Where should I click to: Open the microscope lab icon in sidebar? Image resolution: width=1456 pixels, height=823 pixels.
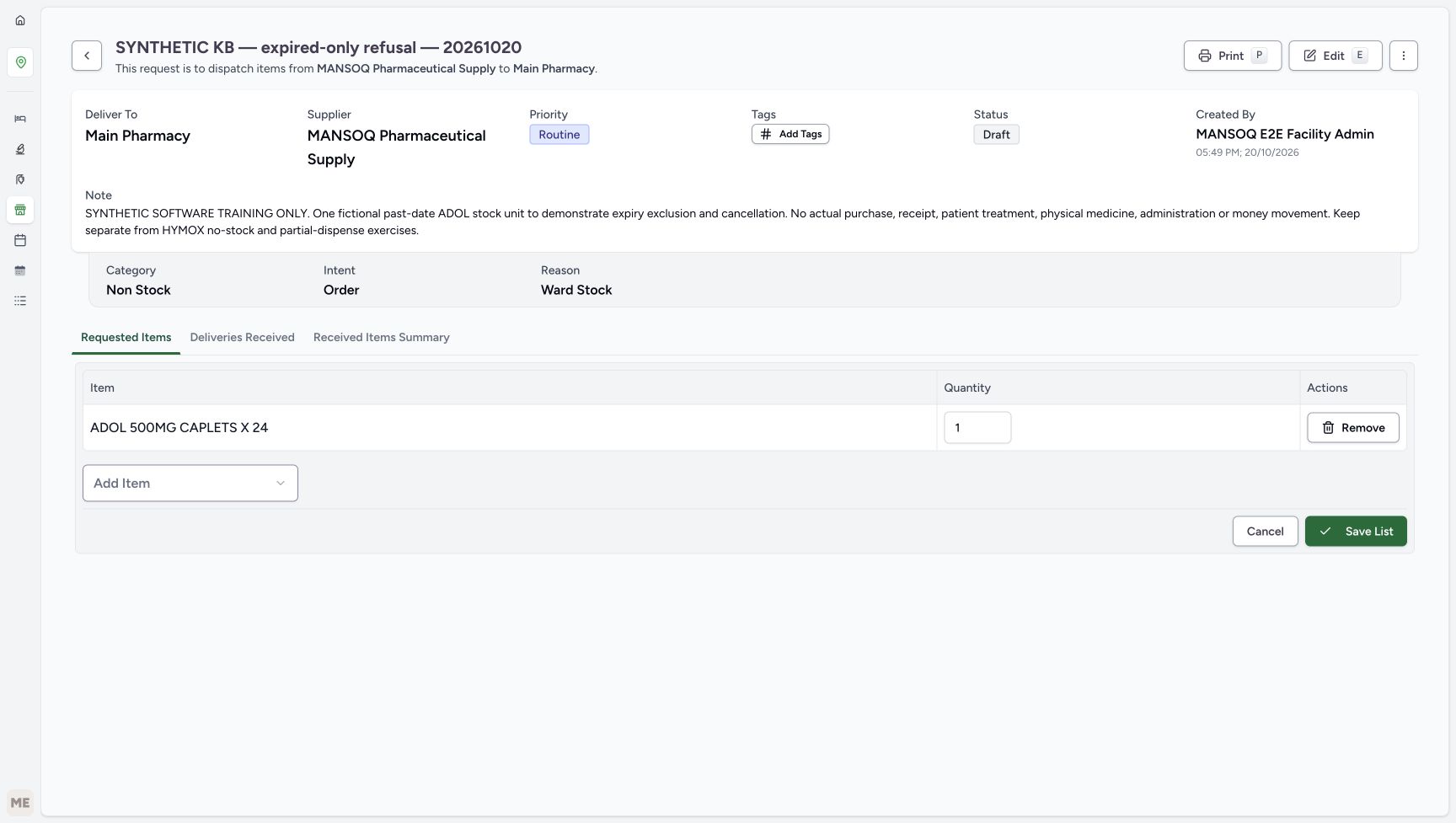click(x=20, y=149)
